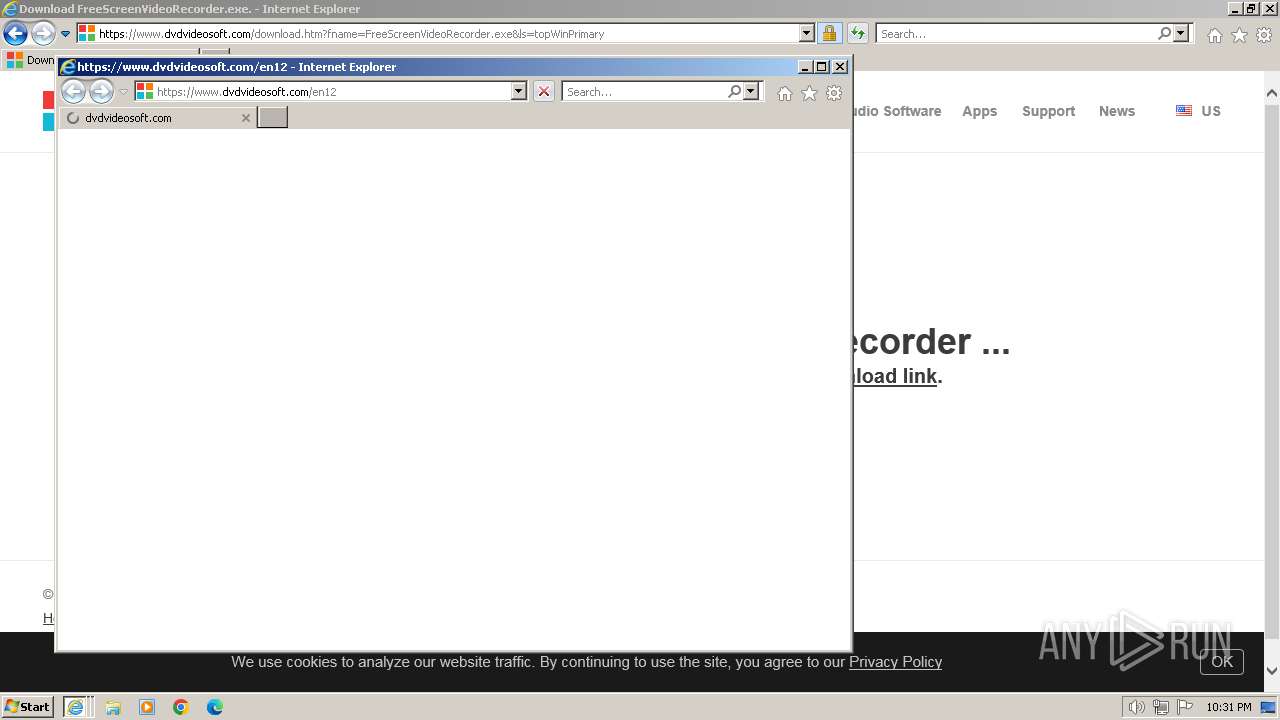Click the direct download link
Image resolution: width=1280 pixels, height=720 pixels.
tap(895, 376)
